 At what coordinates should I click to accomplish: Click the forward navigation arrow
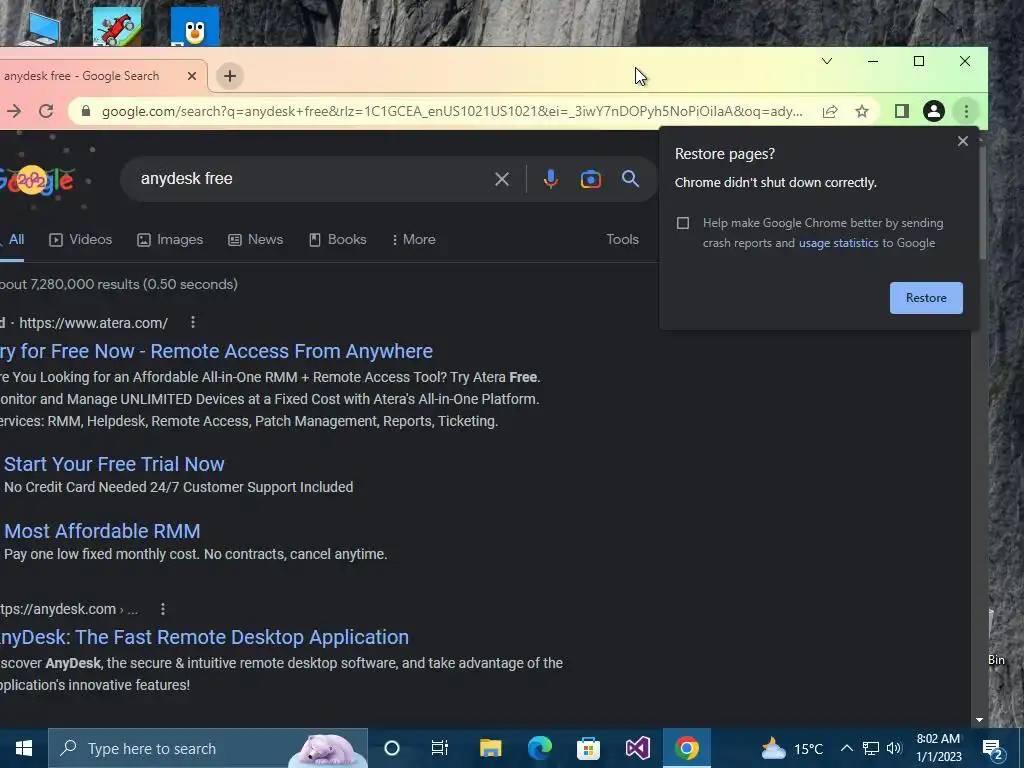pos(14,111)
